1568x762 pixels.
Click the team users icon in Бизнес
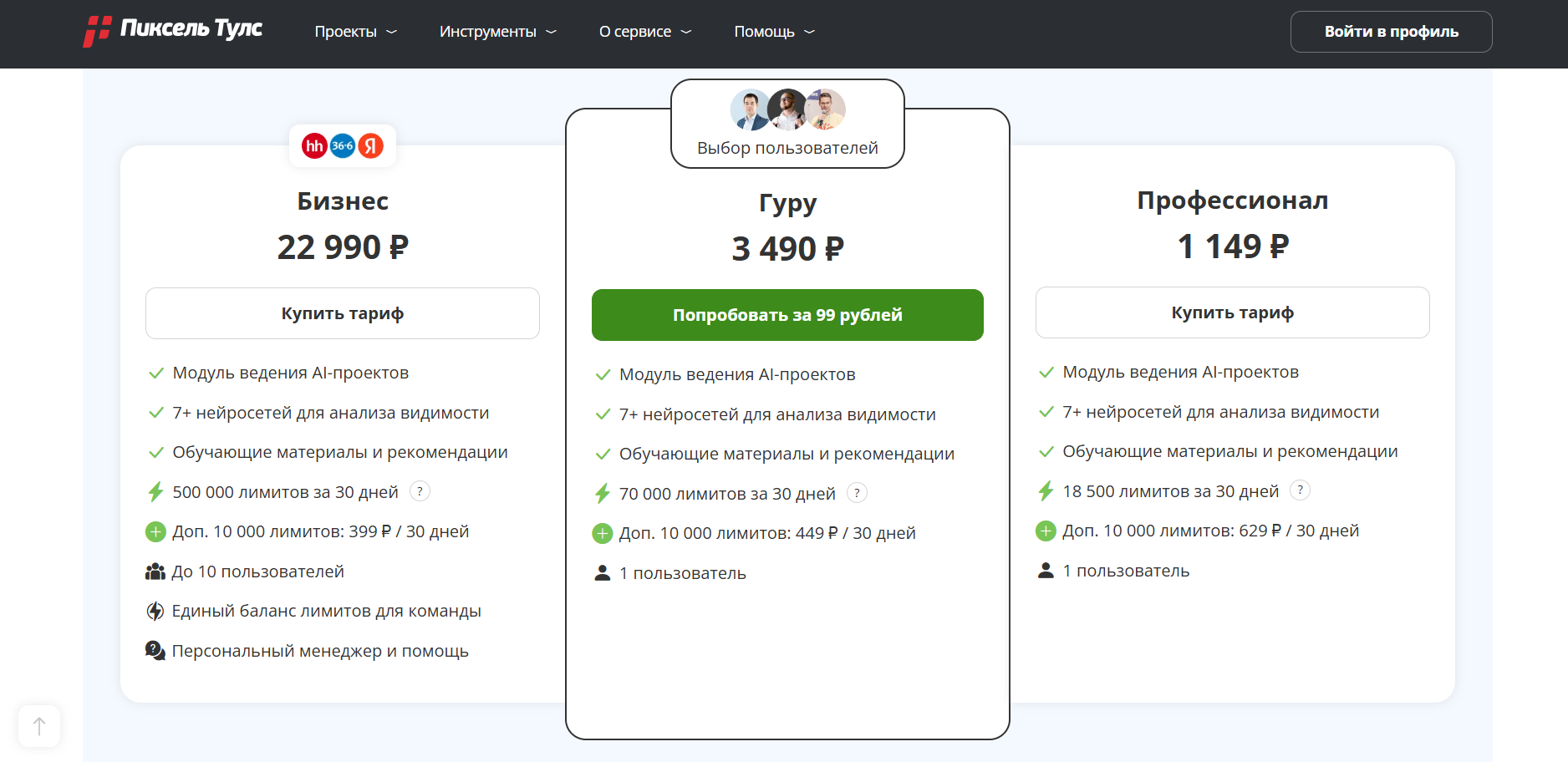pos(155,571)
